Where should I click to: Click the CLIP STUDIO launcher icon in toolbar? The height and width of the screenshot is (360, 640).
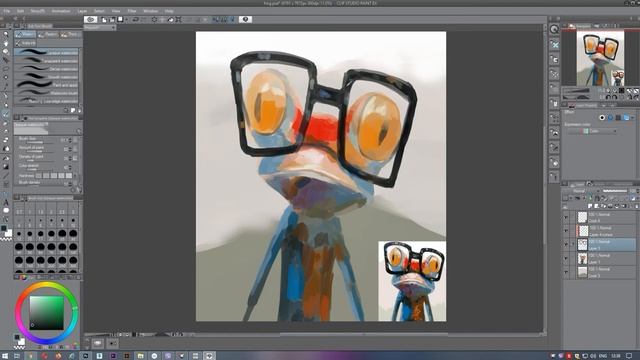91,20
